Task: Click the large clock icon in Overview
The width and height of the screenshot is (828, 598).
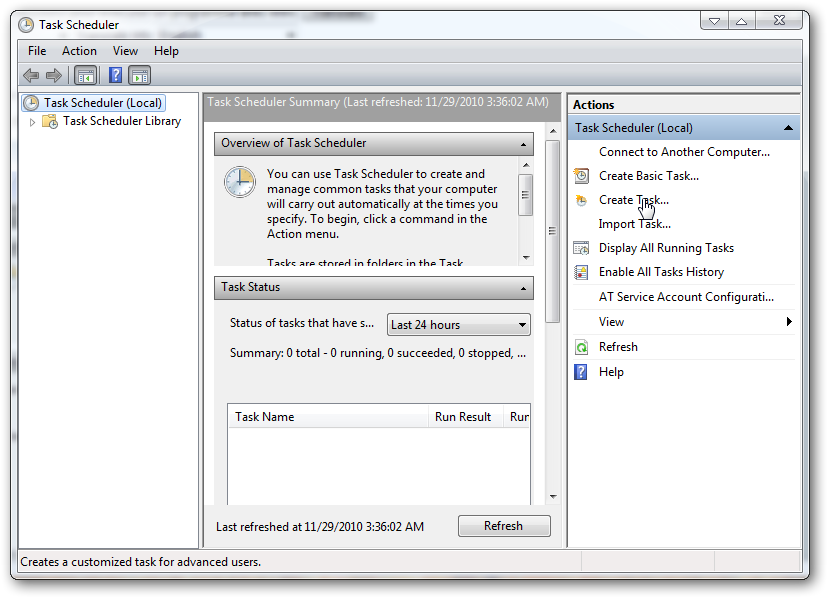Action: tap(240, 182)
